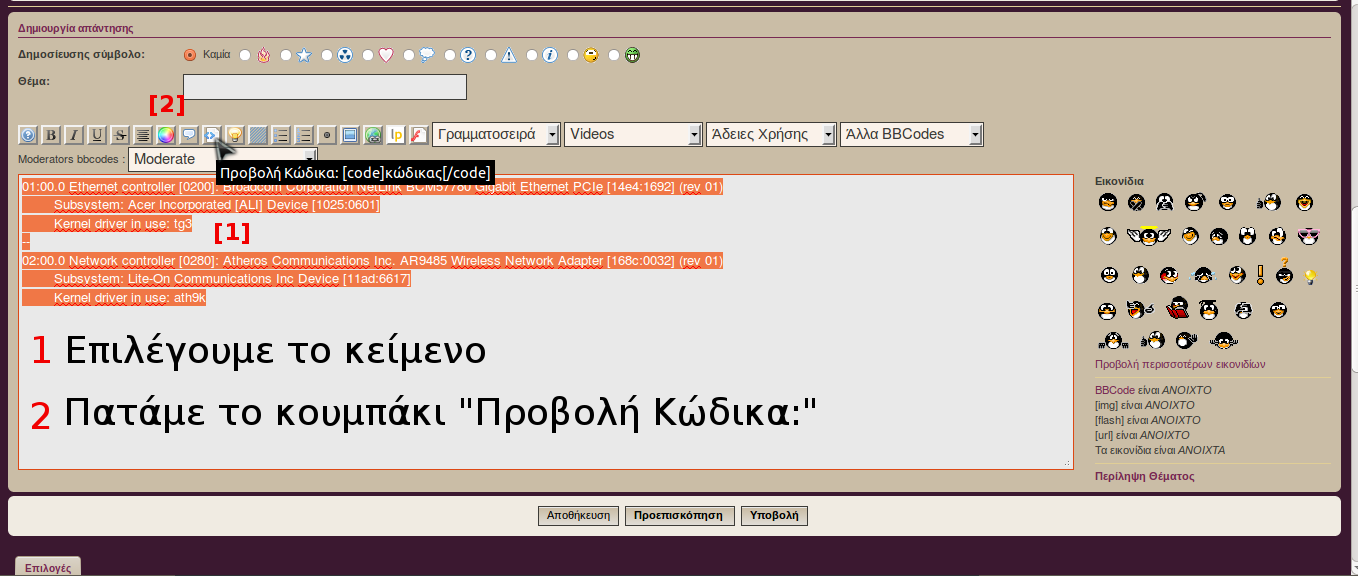Select the heart post icon radio button
The height and width of the screenshot is (576, 1358).
point(368,55)
